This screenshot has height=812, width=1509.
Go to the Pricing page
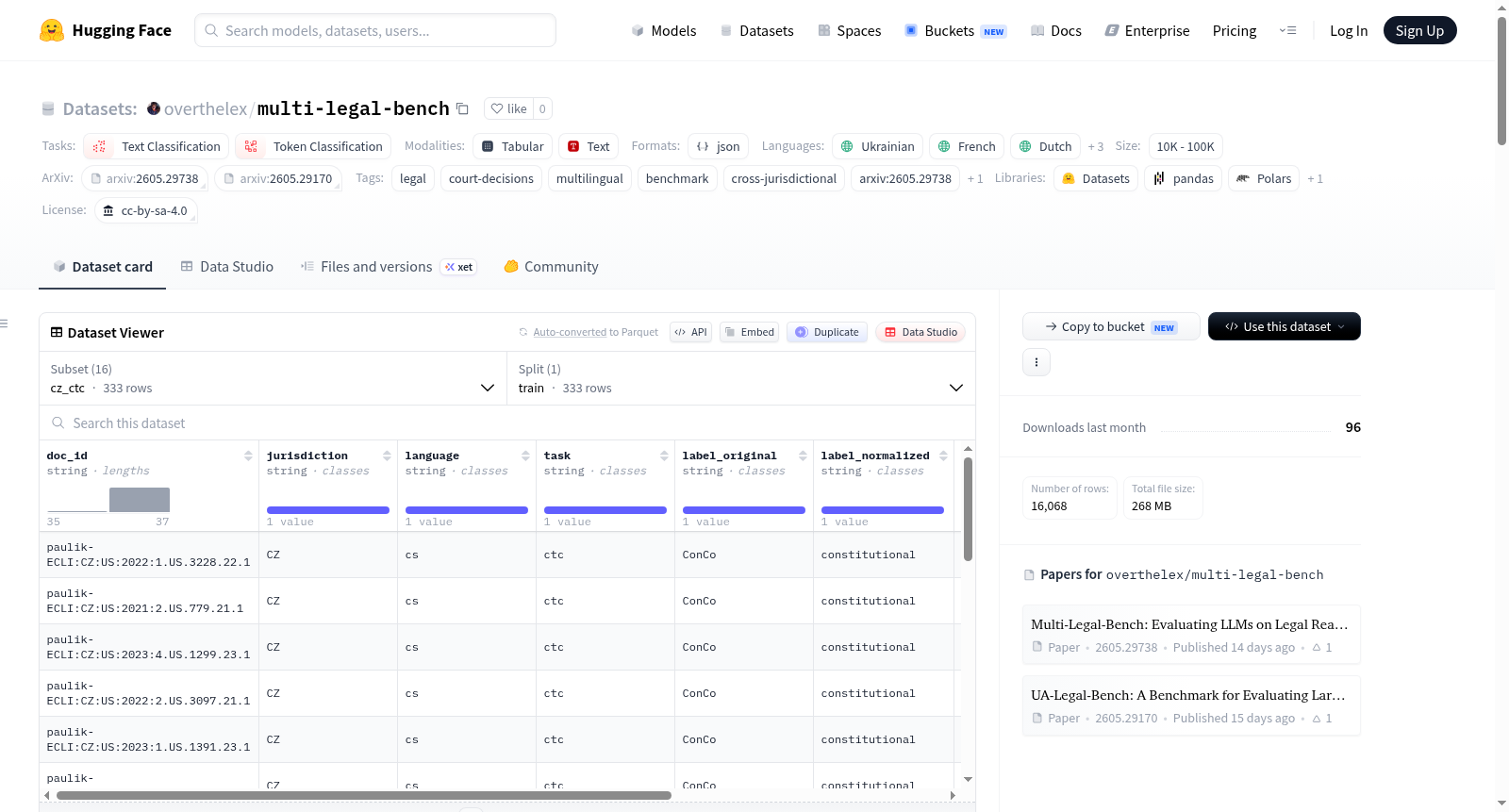[x=1235, y=30]
